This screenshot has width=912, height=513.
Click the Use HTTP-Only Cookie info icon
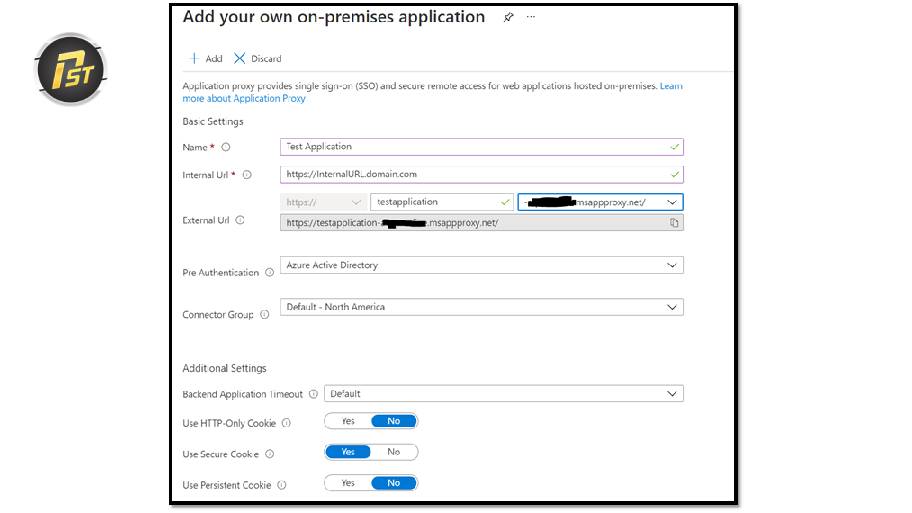pyautogui.click(x=286, y=423)
